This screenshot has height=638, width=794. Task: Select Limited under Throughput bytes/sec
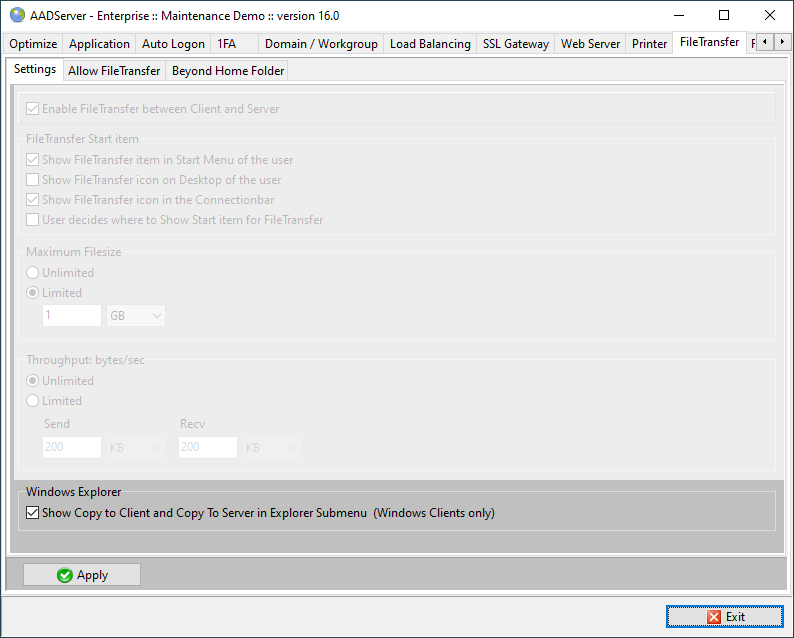coord(34,401)
